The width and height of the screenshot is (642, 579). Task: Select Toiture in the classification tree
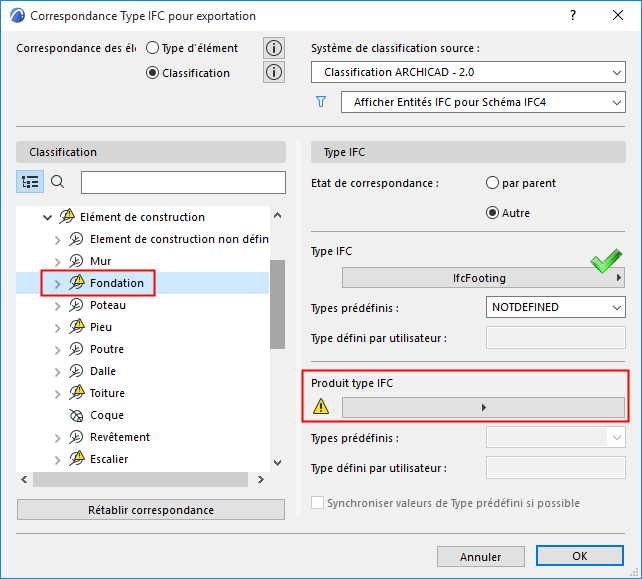(107, 393)
